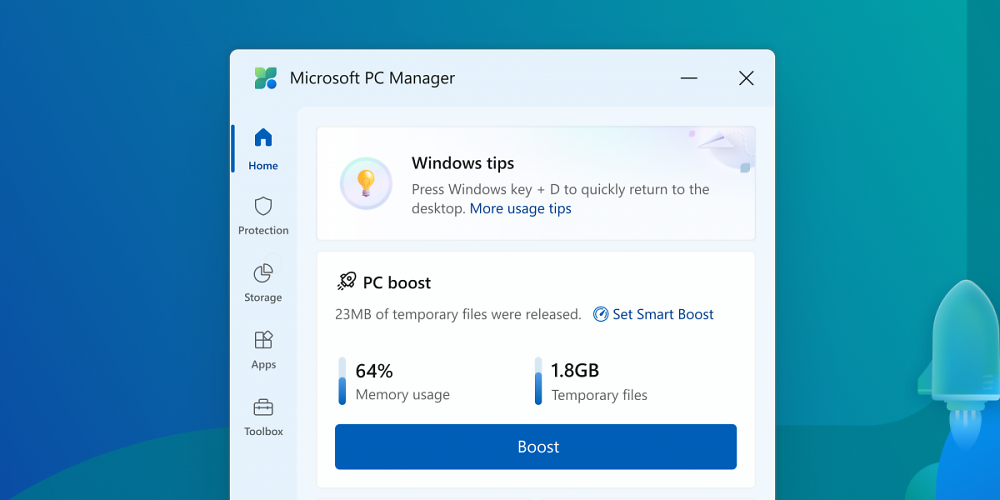The image size is (1000, 500).
Task: Click the 23MB temporary files released message
Action: 458,314
